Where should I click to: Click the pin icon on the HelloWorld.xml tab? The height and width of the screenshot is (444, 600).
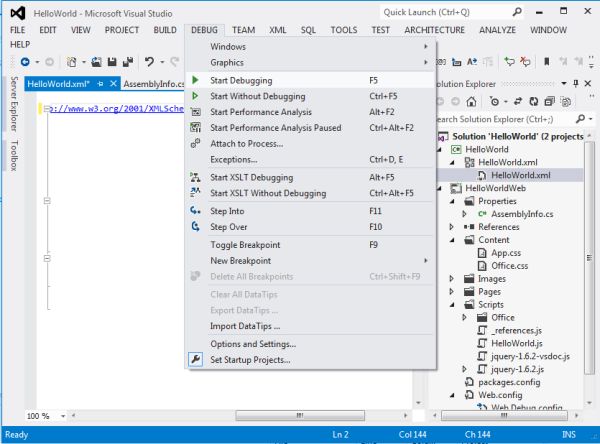100,84
